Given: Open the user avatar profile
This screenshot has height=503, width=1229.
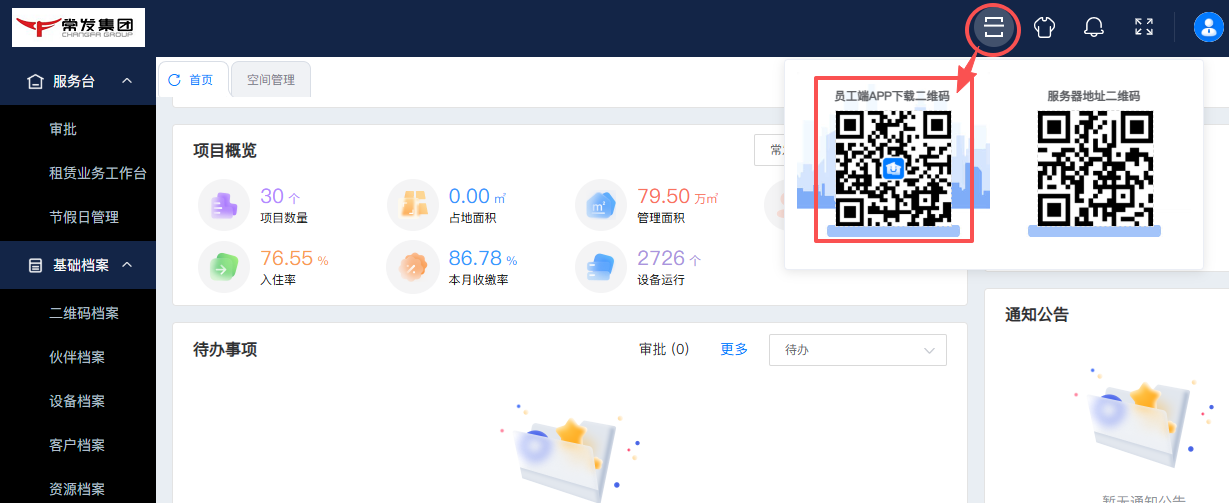Looking at the screenshot, I should [x=1208, y=27].
